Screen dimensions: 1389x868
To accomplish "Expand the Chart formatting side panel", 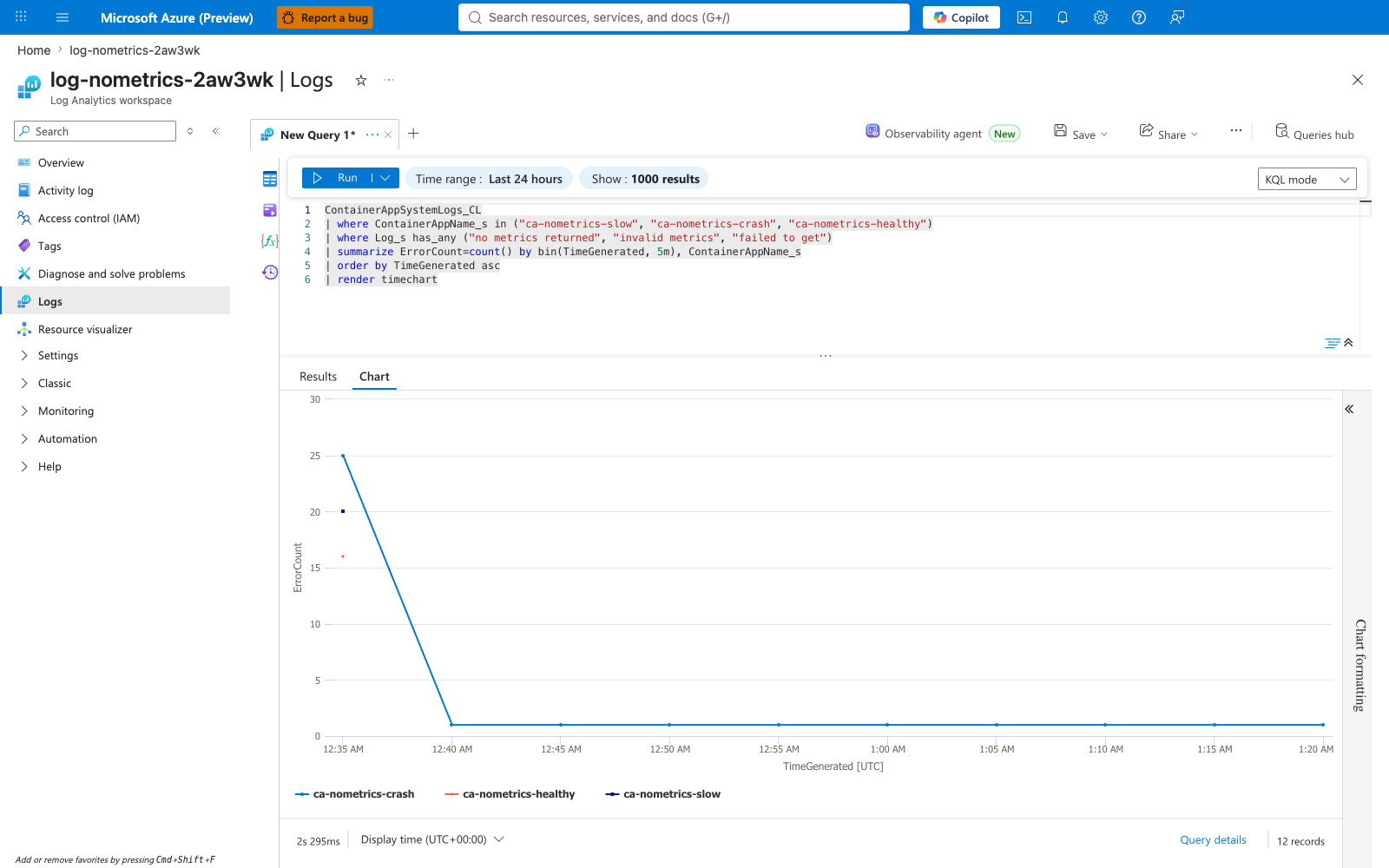I will pyautogui.click(x=1350, y=409).
